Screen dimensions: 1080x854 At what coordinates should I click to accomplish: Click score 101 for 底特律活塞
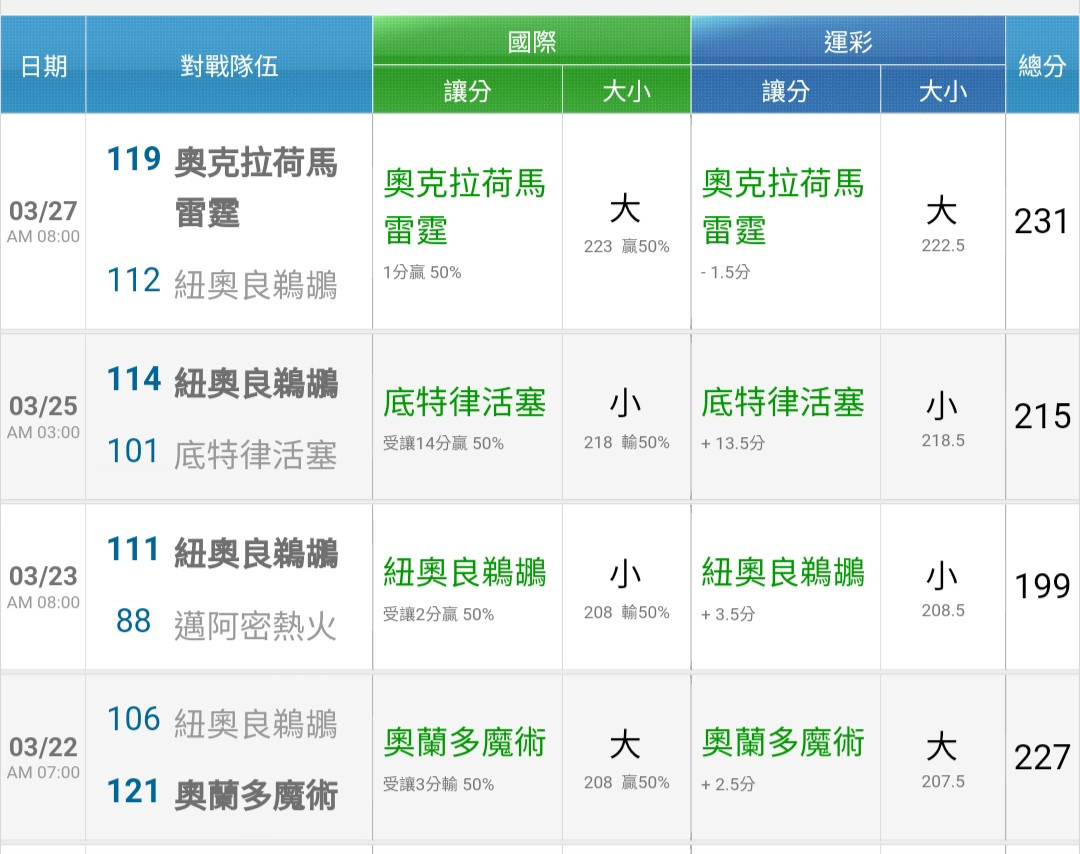(134, 451)
